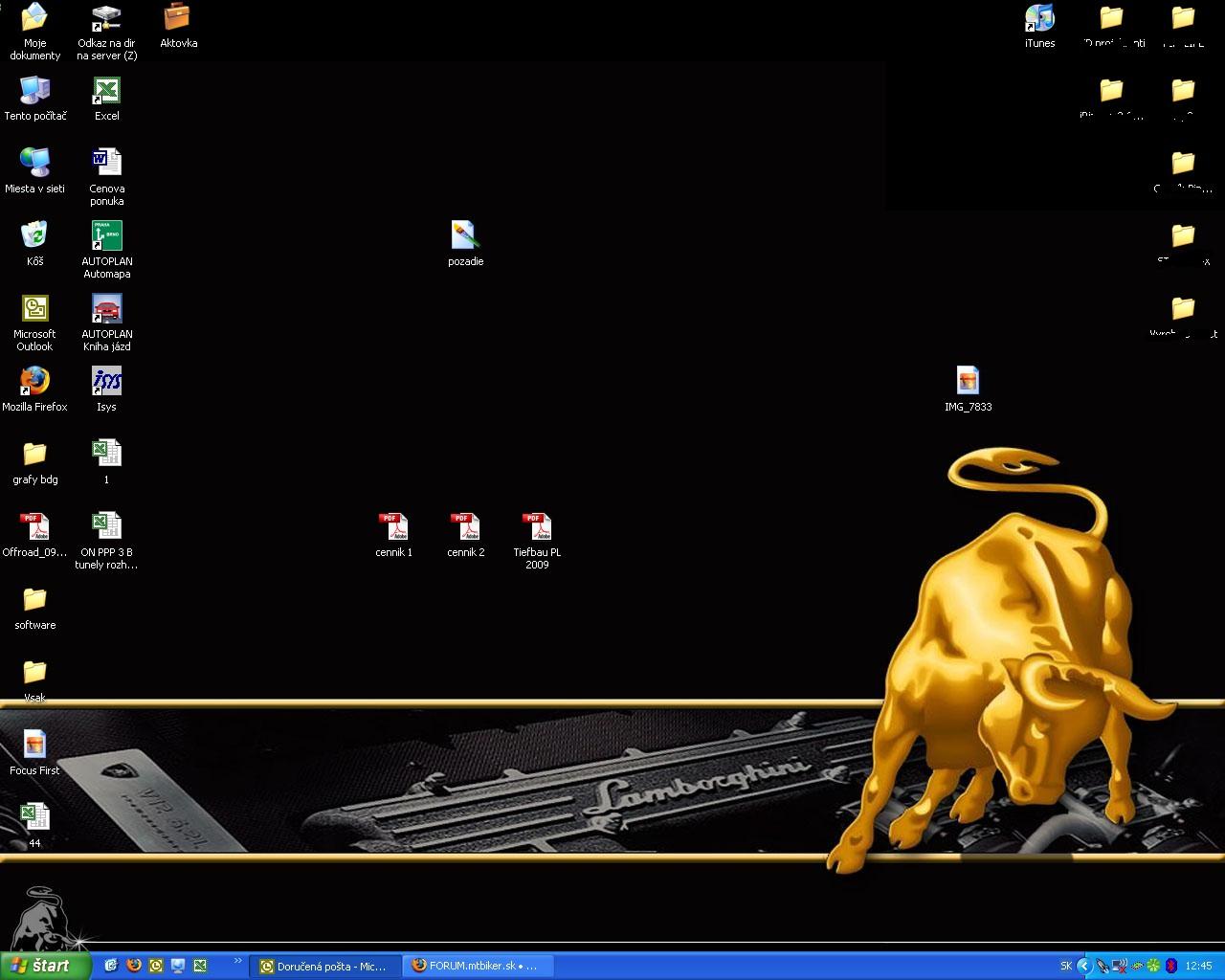1225x980 pixels.
Task: Select the Aktovka briefcase icon
Action: [178, 18]
